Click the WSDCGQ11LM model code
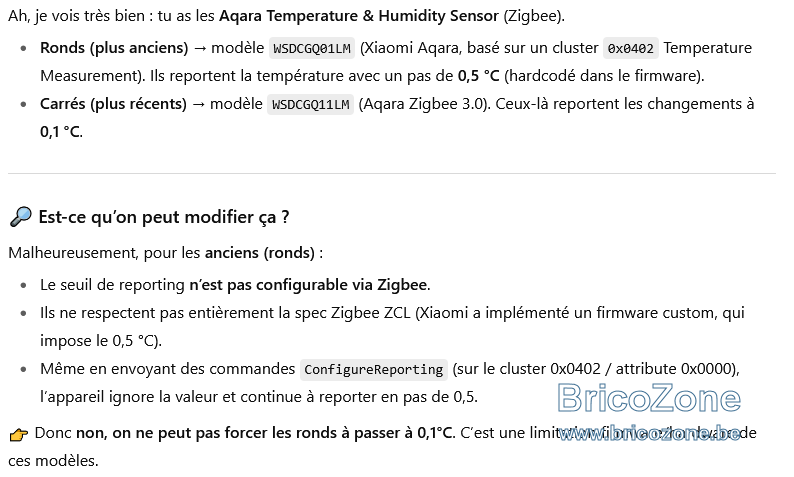 tap(310, 105)
